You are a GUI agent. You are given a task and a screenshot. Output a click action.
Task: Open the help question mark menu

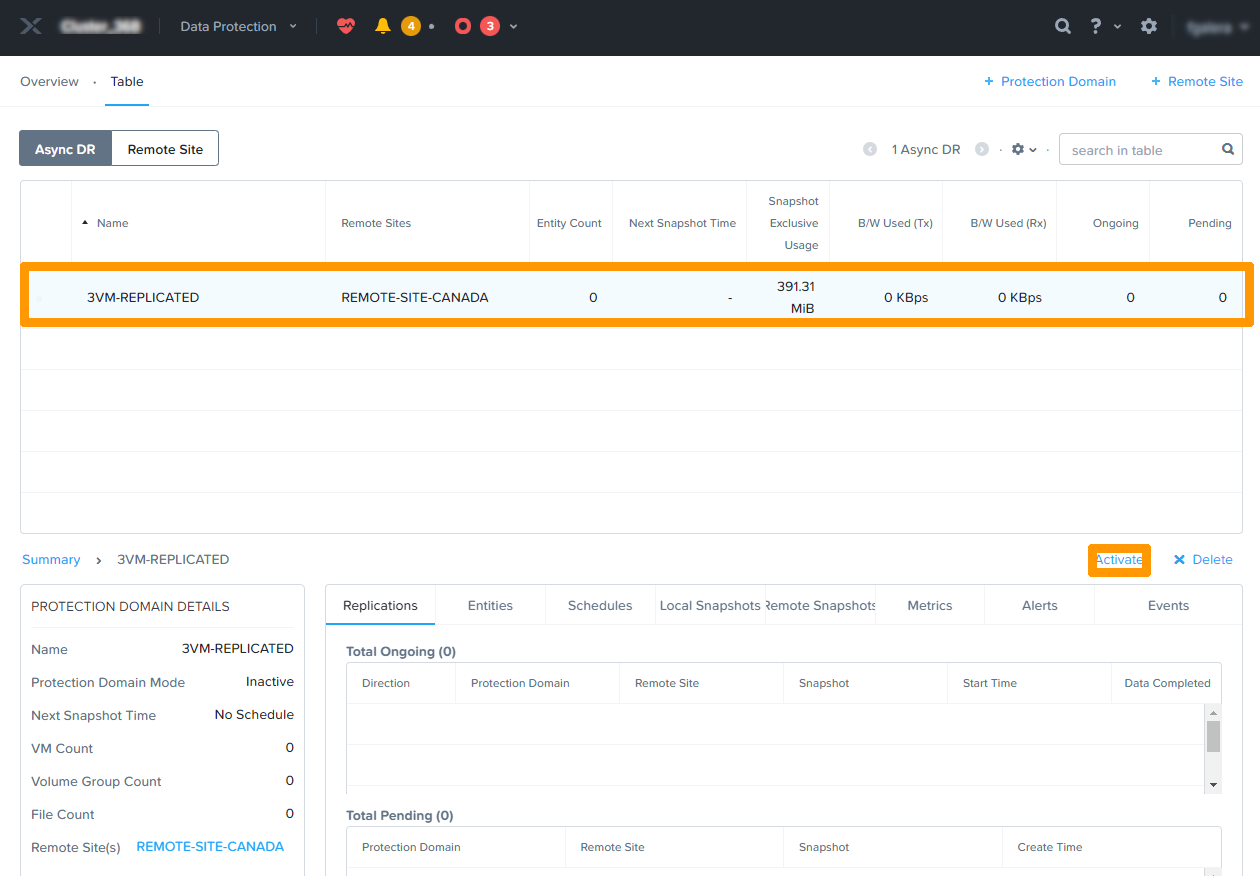1095,26
